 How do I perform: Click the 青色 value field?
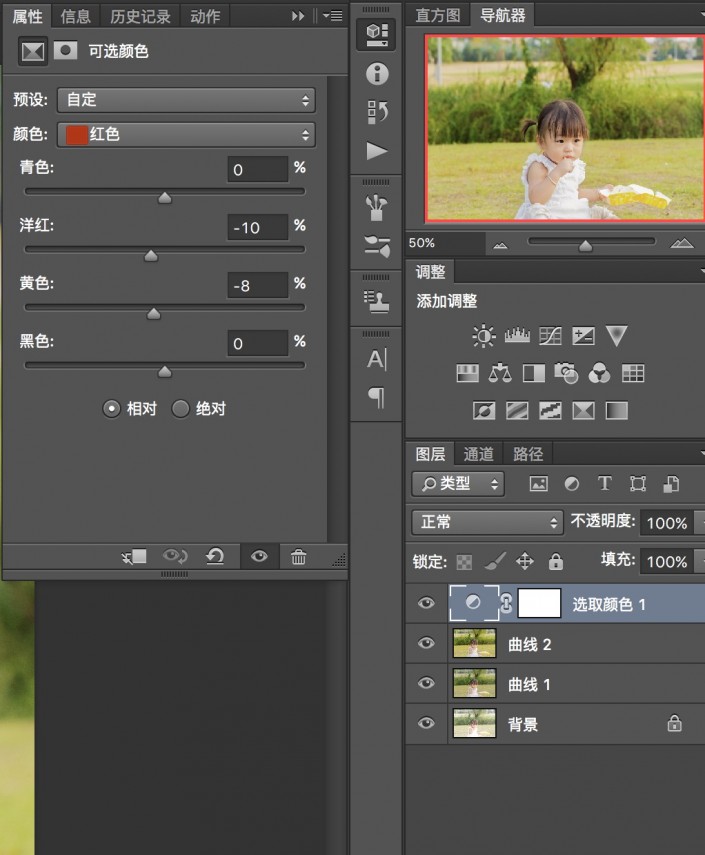[257, 170]
